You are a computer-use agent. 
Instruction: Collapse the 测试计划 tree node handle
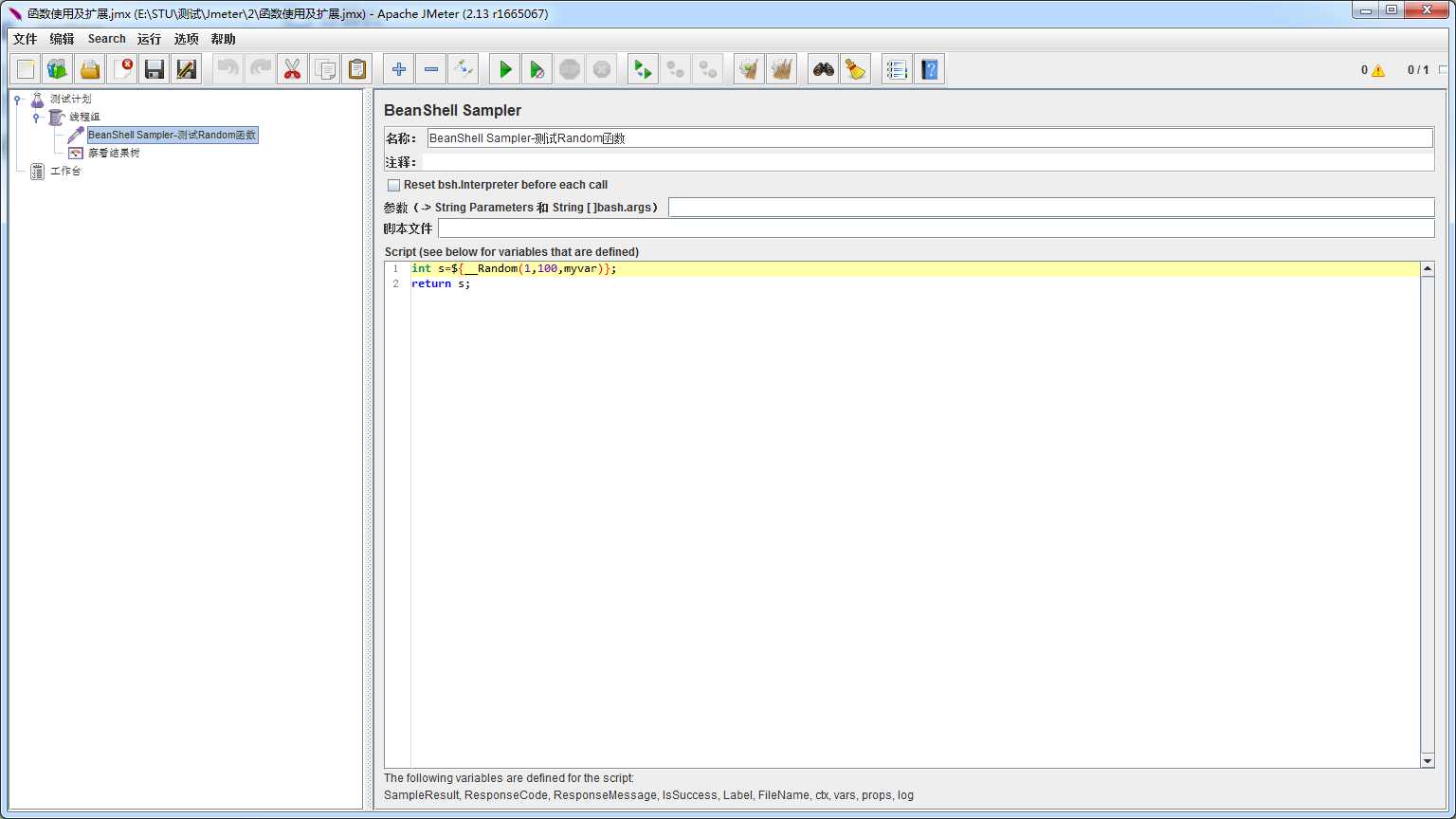pyautogui.click(x=17, y=99)
